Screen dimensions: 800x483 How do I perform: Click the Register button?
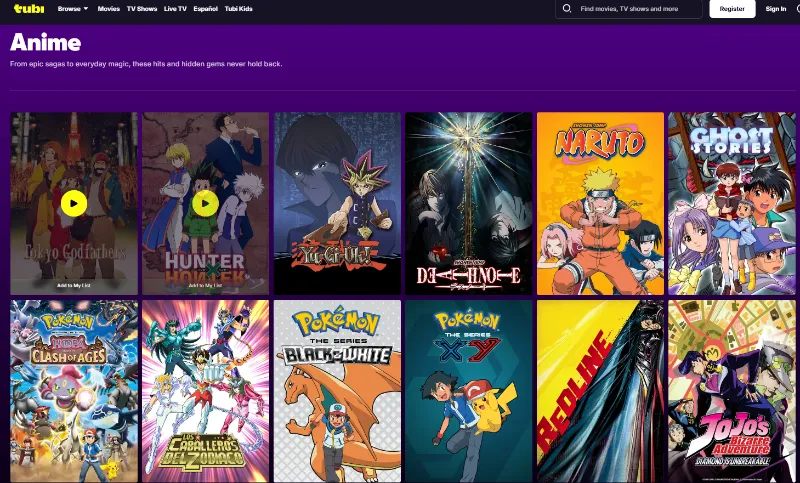(732, 8)
